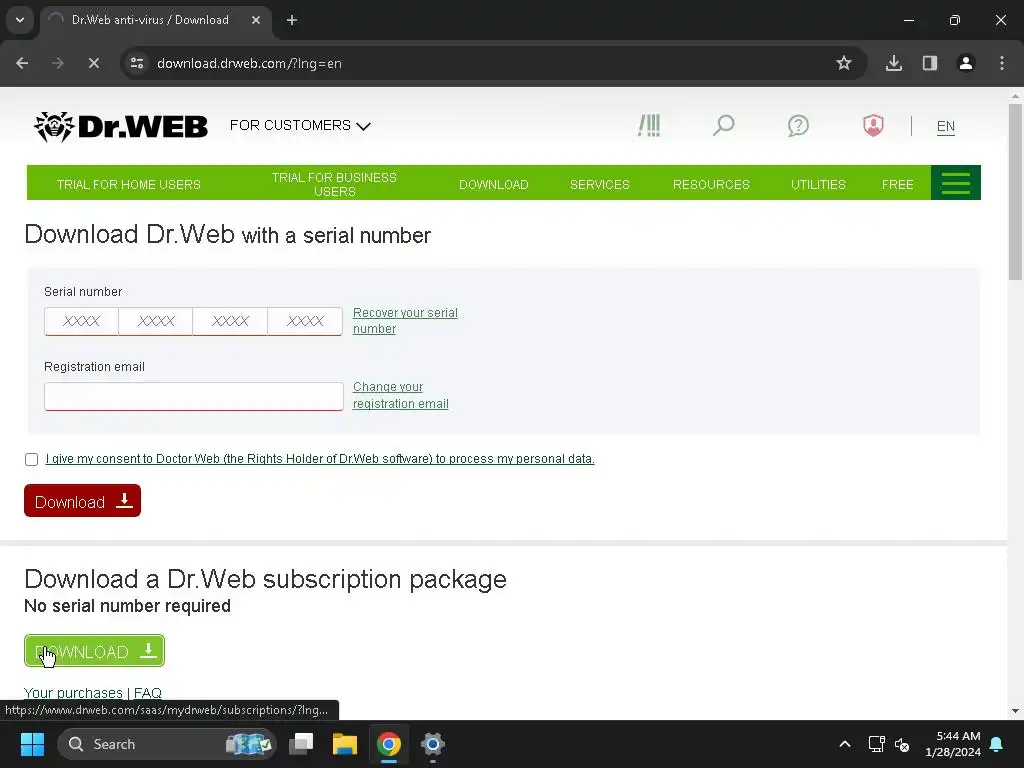Open the RESOURCES menu item

[x=711, y=184]
